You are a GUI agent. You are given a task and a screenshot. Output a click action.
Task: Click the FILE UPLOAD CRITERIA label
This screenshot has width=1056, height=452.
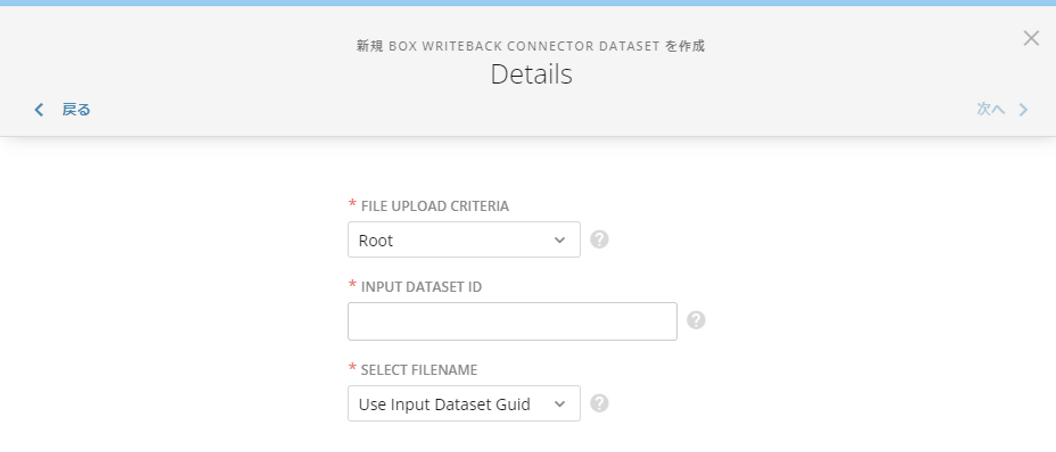(435, 206)
